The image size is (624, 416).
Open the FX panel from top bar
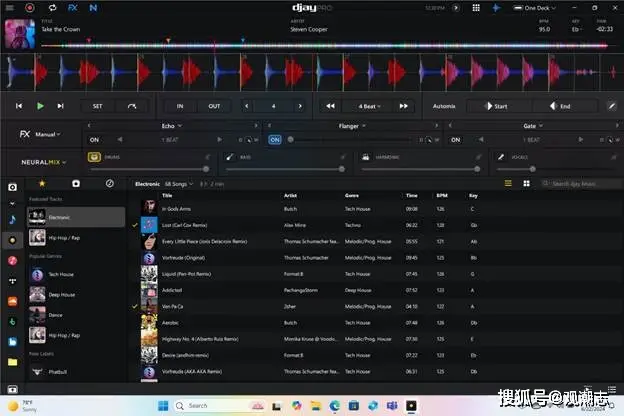[72, 8]
